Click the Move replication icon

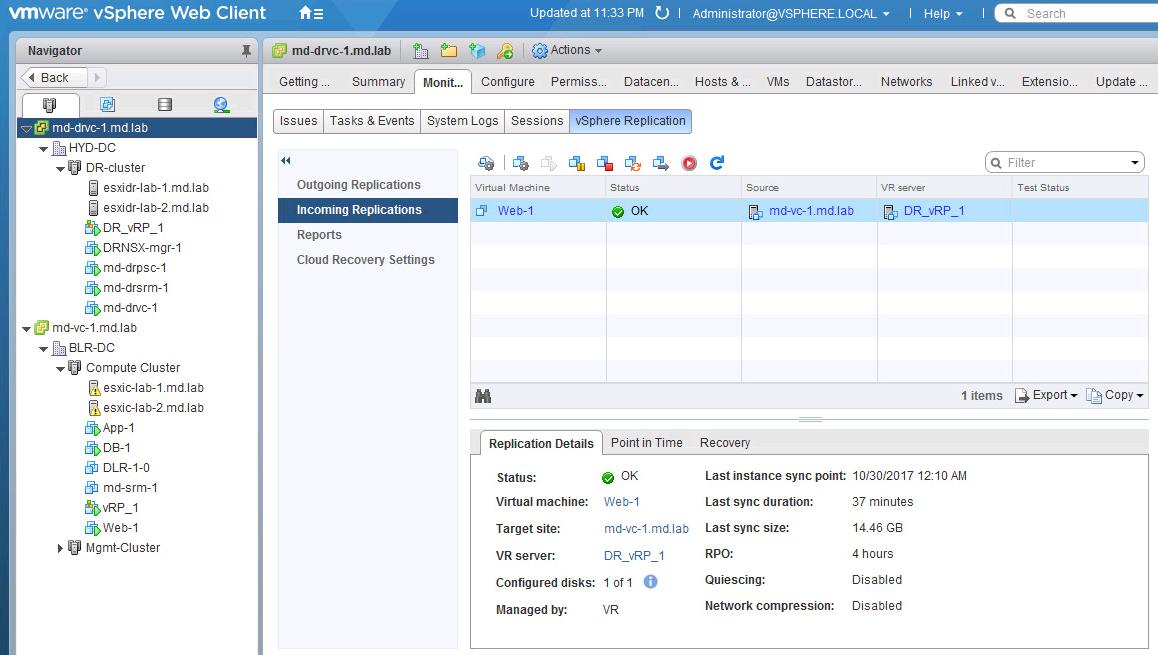[x=661, y=163]
